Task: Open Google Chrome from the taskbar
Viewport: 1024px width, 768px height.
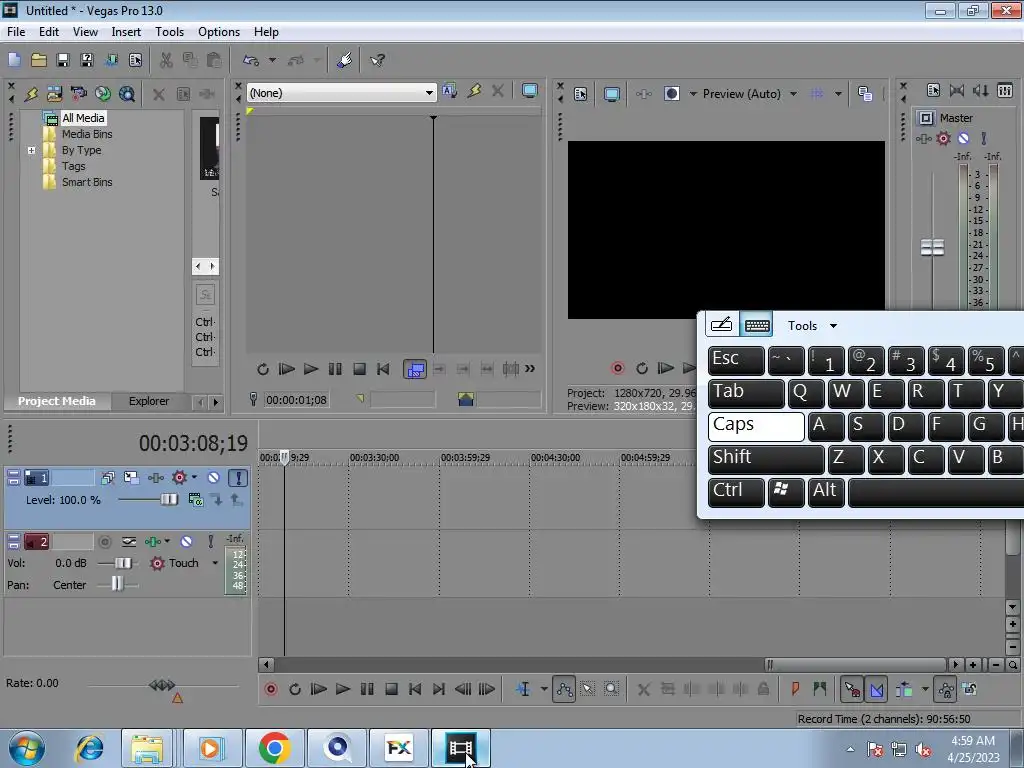Action: tap(274, 748)
